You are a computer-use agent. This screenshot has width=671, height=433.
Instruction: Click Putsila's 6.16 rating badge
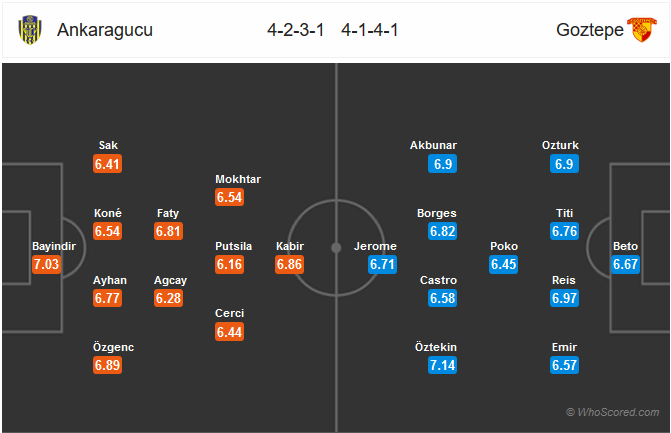click(229, 264)
